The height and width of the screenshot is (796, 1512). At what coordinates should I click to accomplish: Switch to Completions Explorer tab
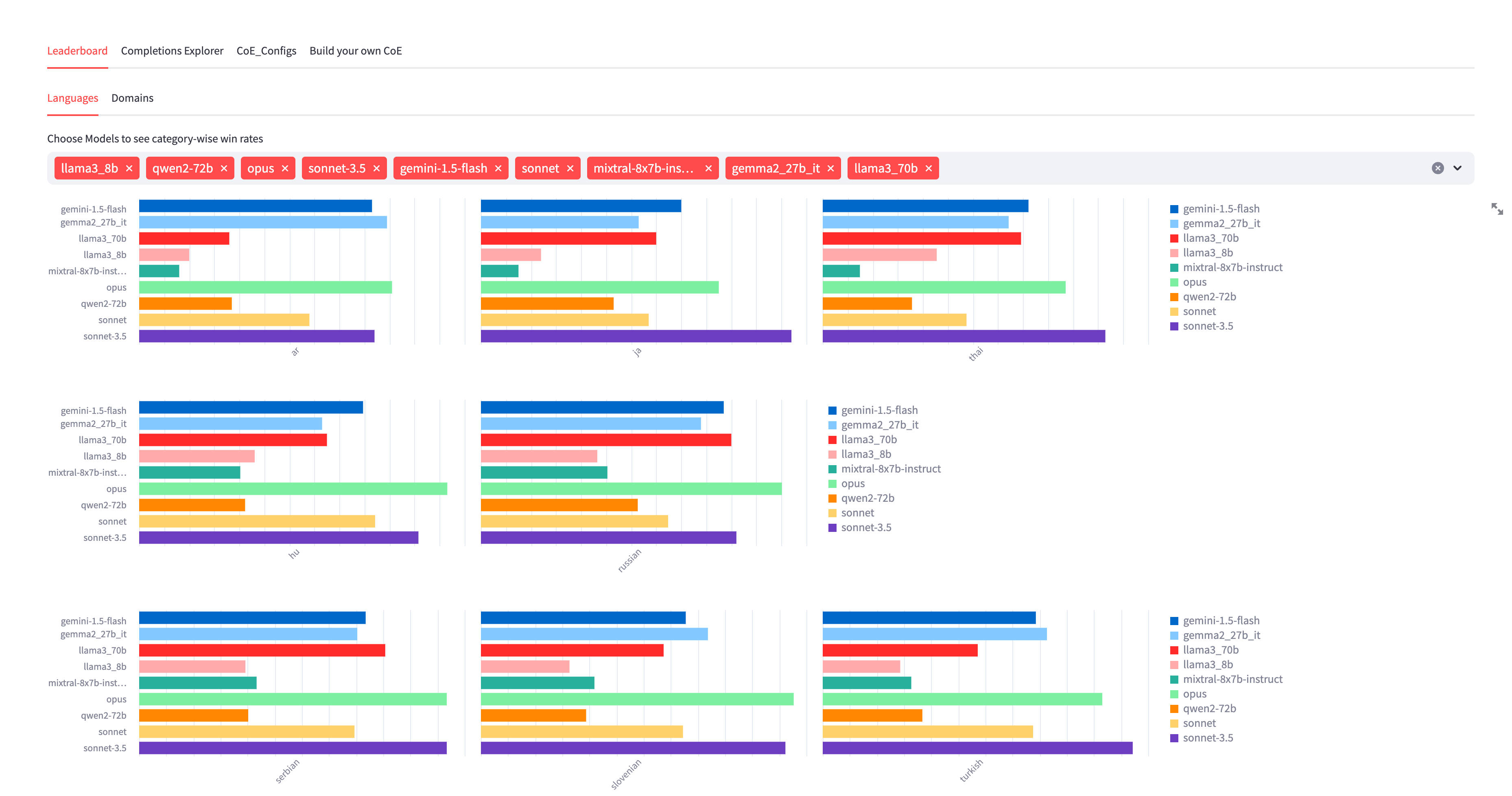coord(172,51)
